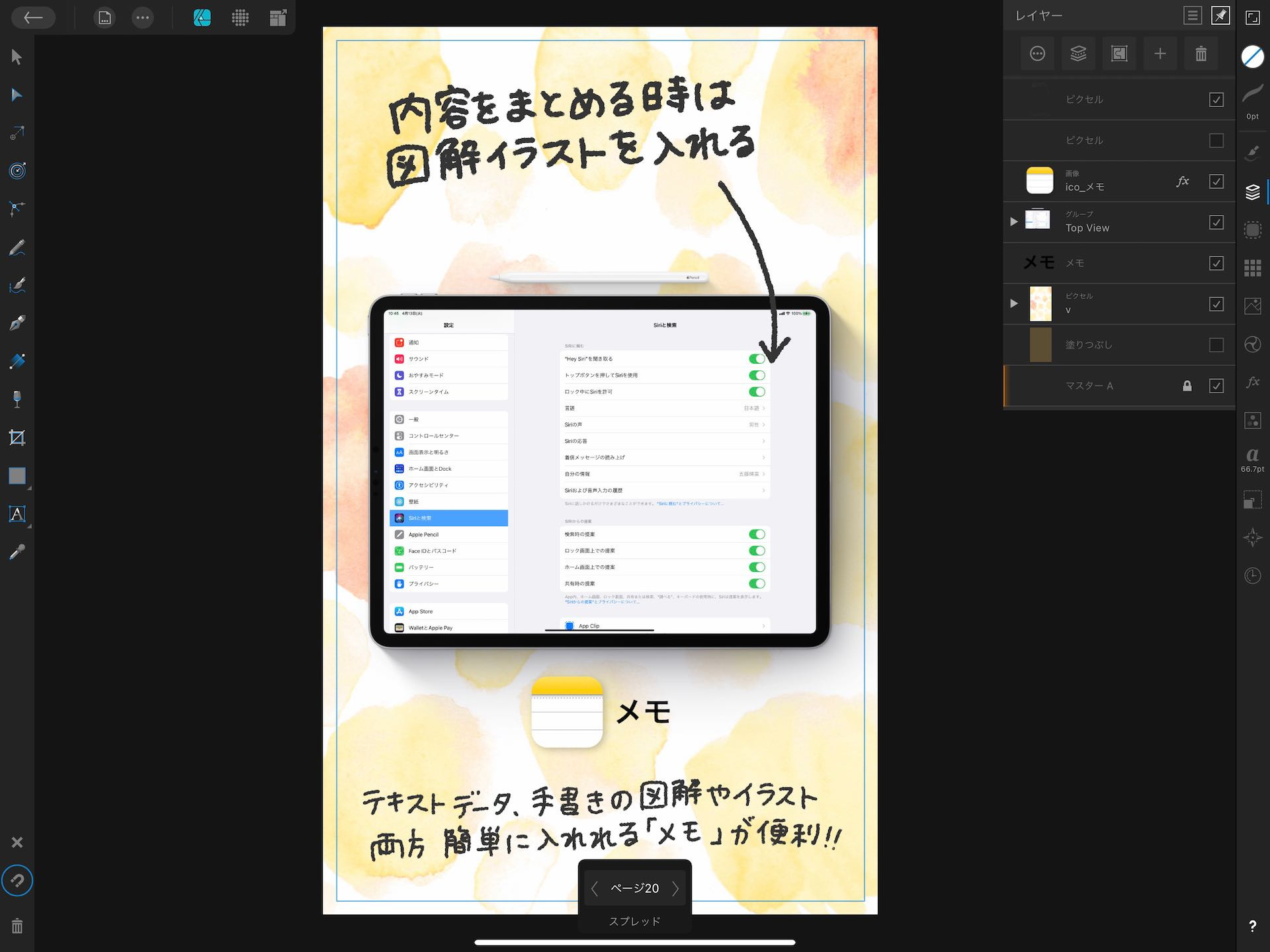Open the Navigator compass studio icon
This screenshot has height=952, width=1270.
click(1252, 537)
